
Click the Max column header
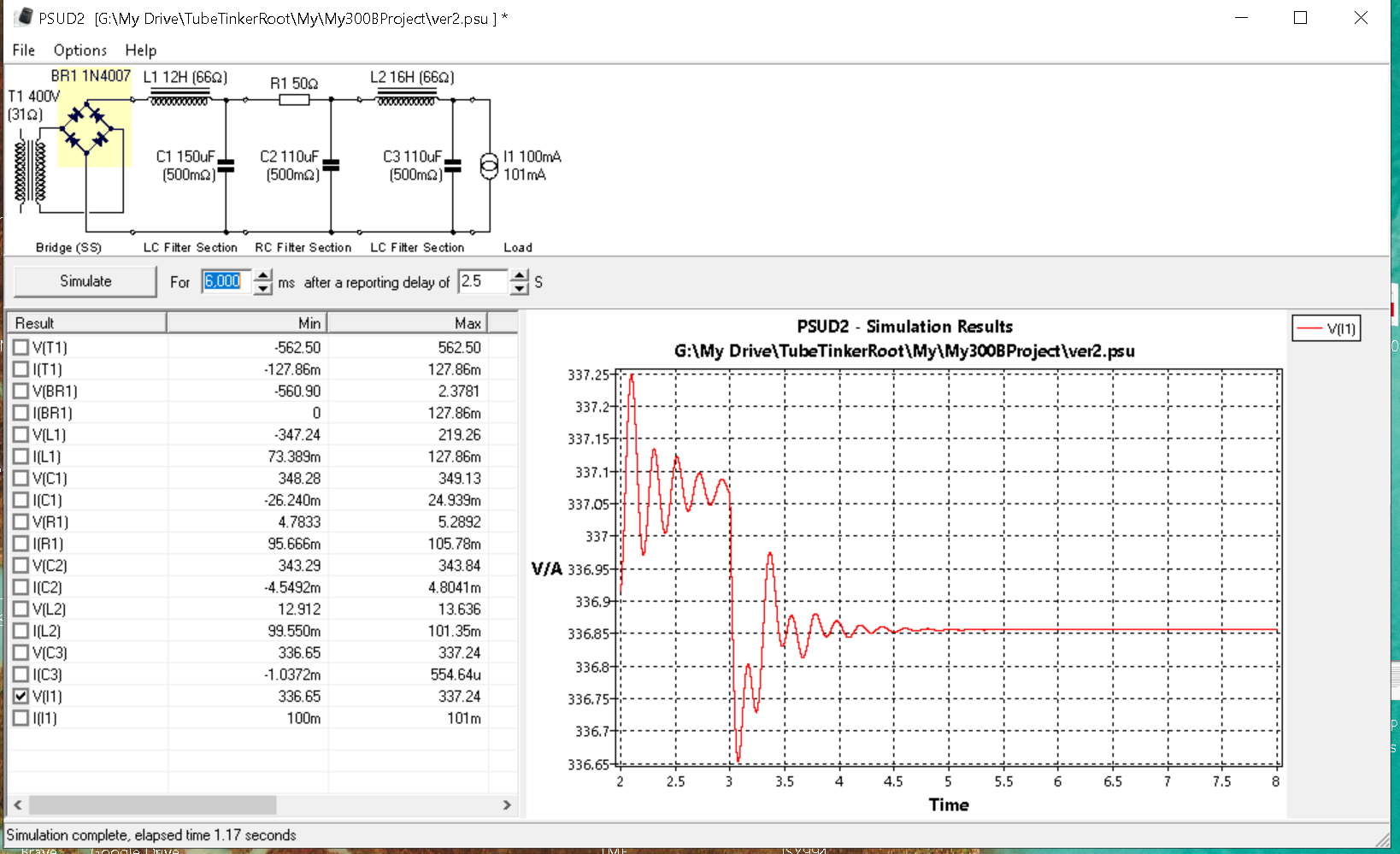point(408,323)
